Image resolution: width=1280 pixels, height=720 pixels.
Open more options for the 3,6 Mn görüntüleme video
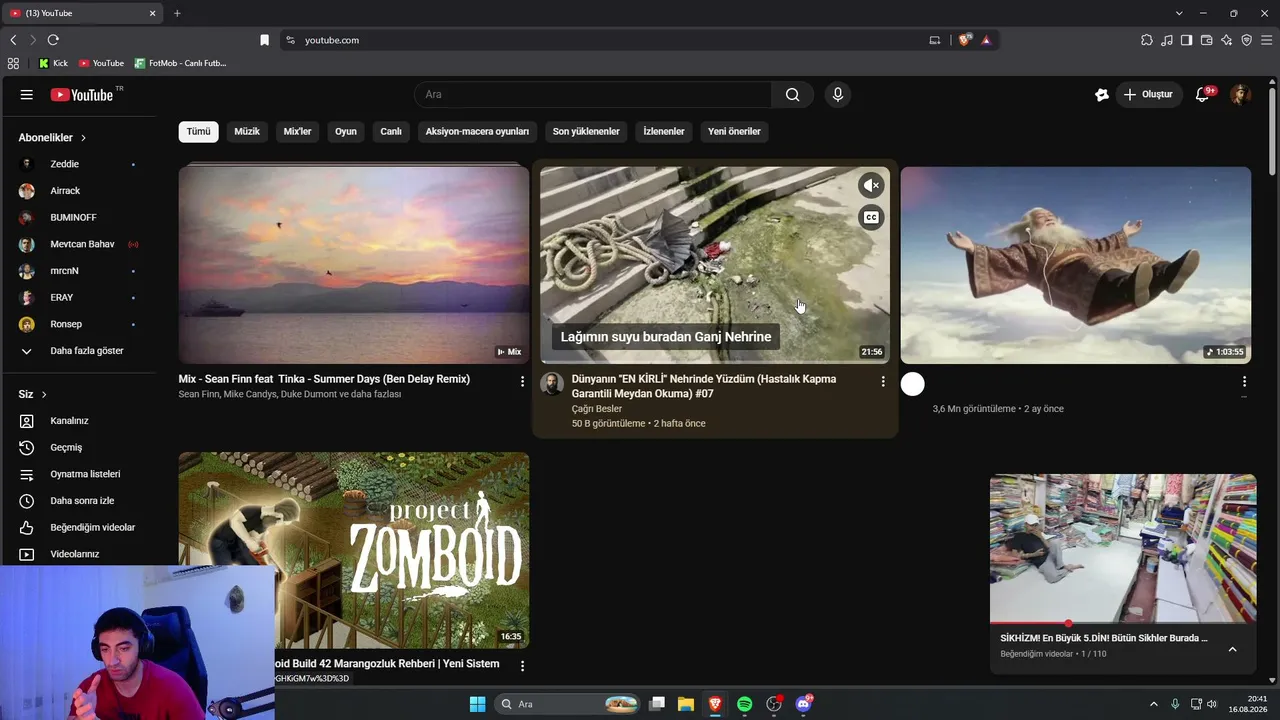coord(1244,381)
